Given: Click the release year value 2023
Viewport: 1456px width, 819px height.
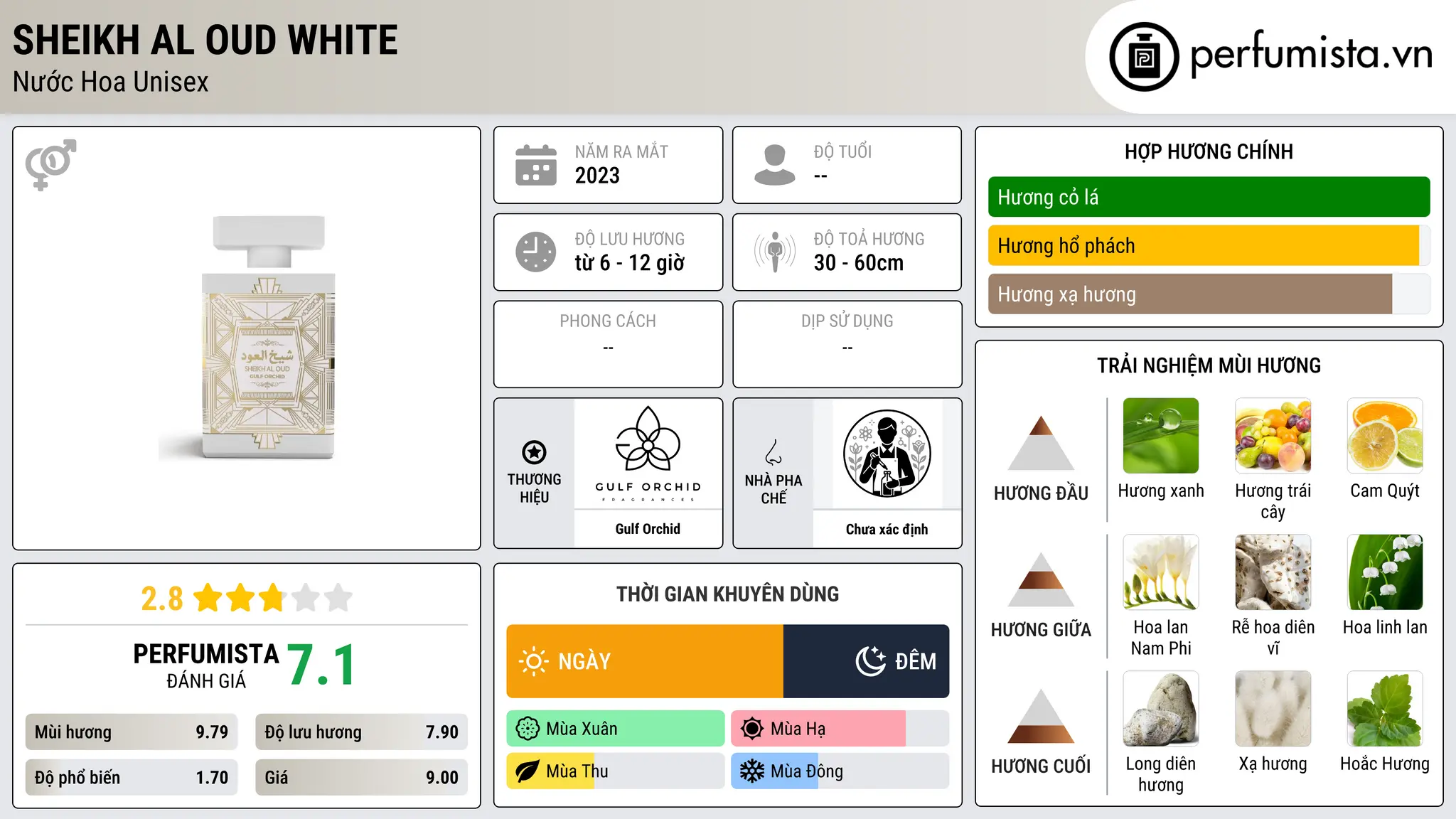Looking at the screenshot, I should [x=597, y=176].
